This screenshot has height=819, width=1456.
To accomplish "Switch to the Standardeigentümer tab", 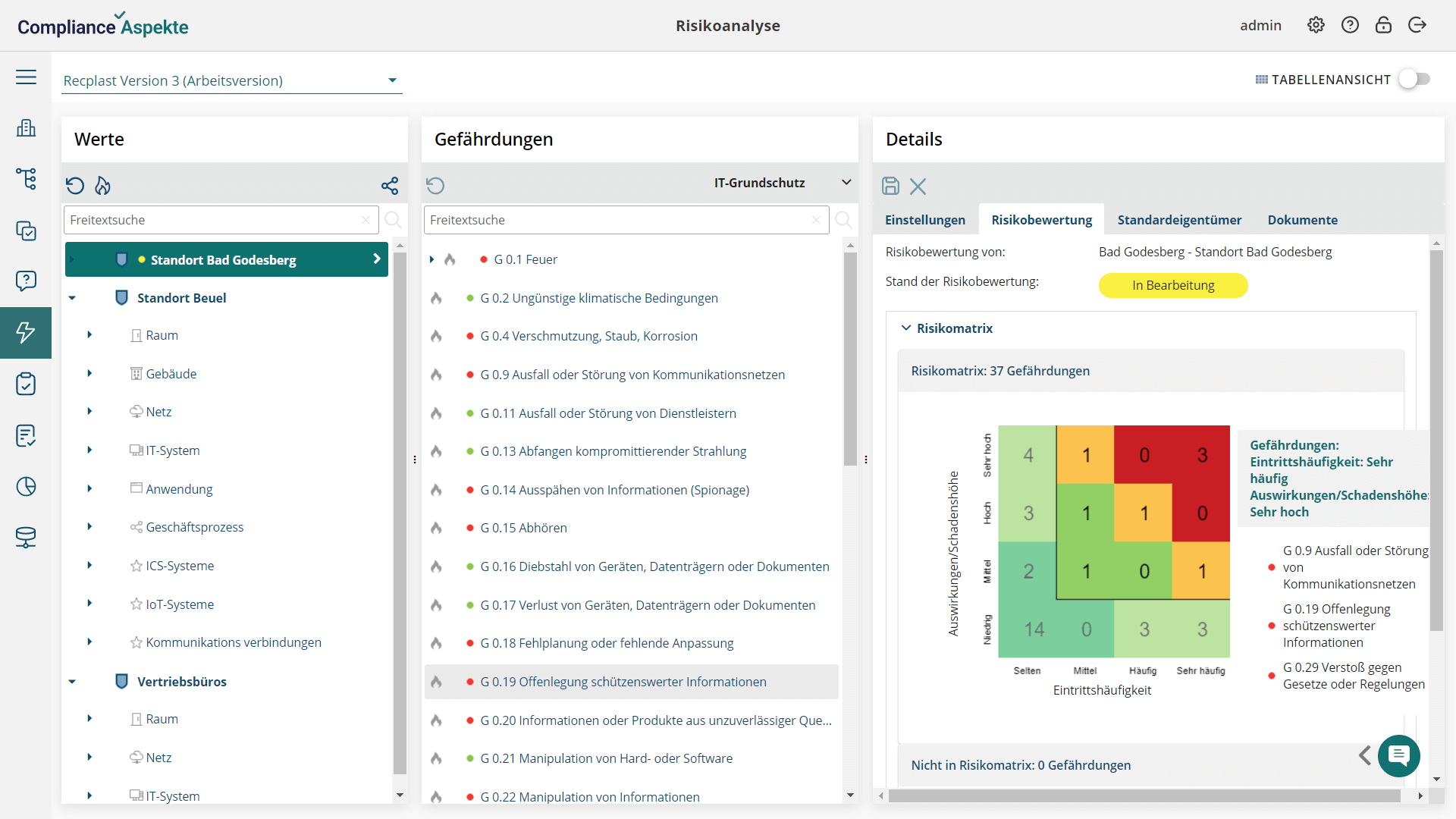I will (1179, 219).
